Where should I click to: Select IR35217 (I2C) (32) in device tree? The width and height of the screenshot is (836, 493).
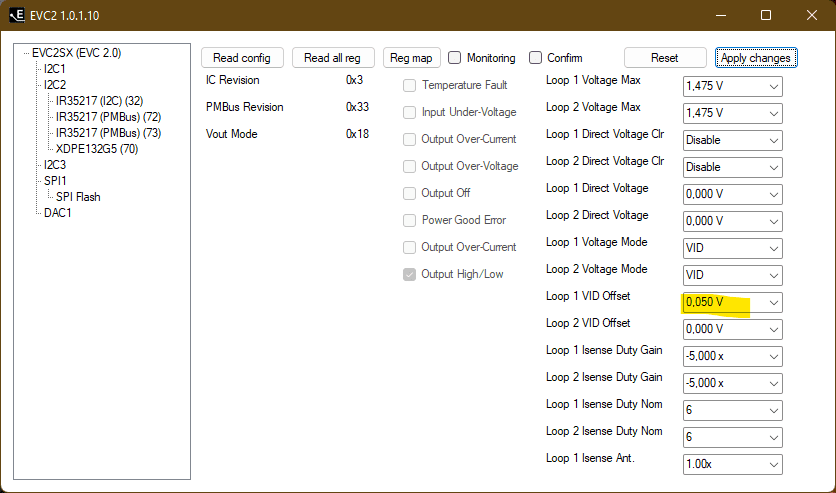pyautogui.click(x=99, y=101)
